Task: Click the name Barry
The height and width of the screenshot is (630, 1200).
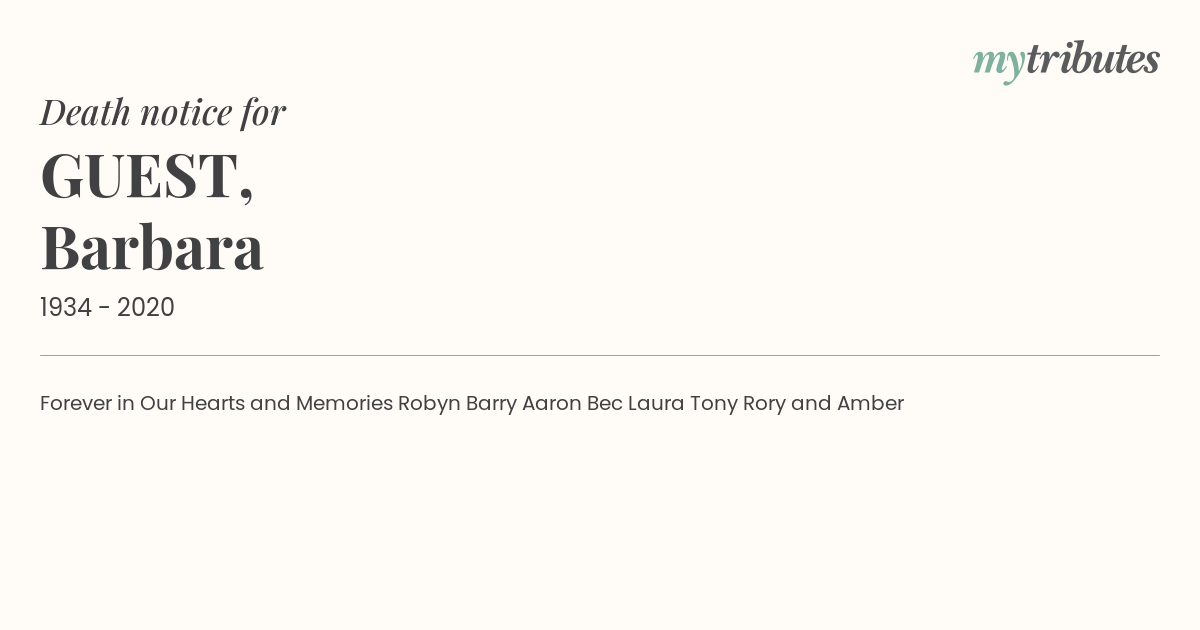Action: coord(491,404)
